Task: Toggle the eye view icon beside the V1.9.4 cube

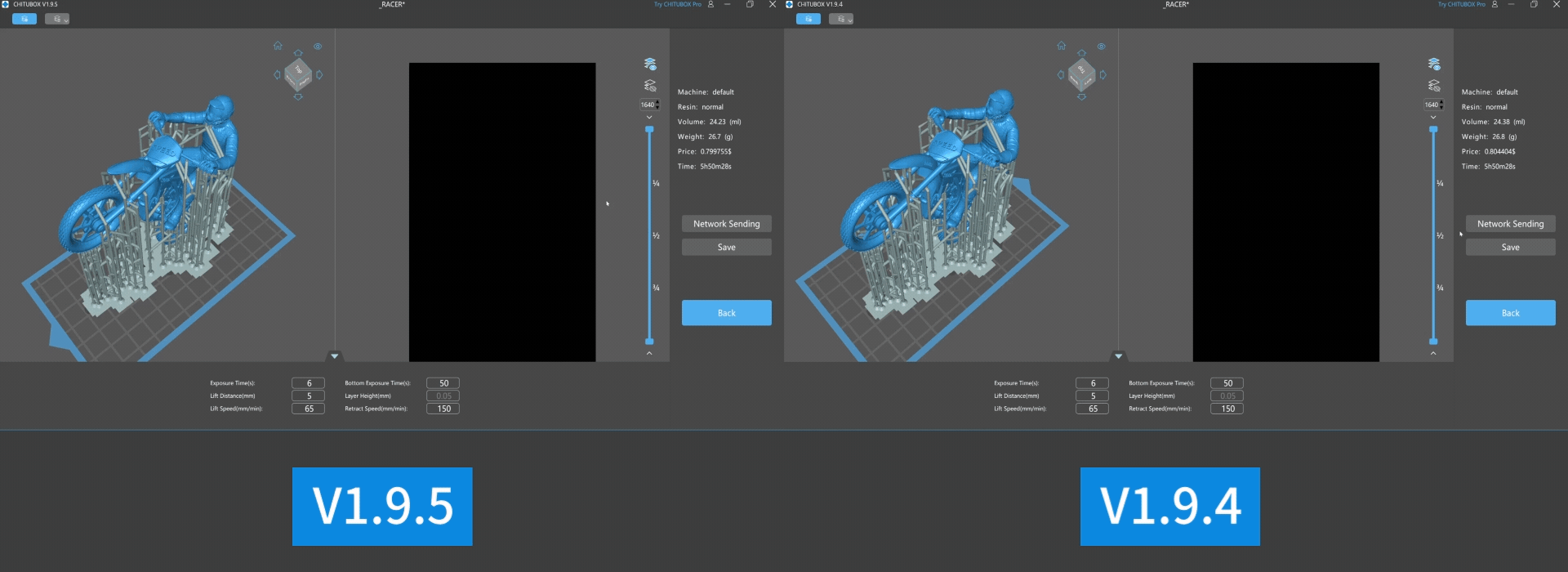Action: [x=1102, y=47]
